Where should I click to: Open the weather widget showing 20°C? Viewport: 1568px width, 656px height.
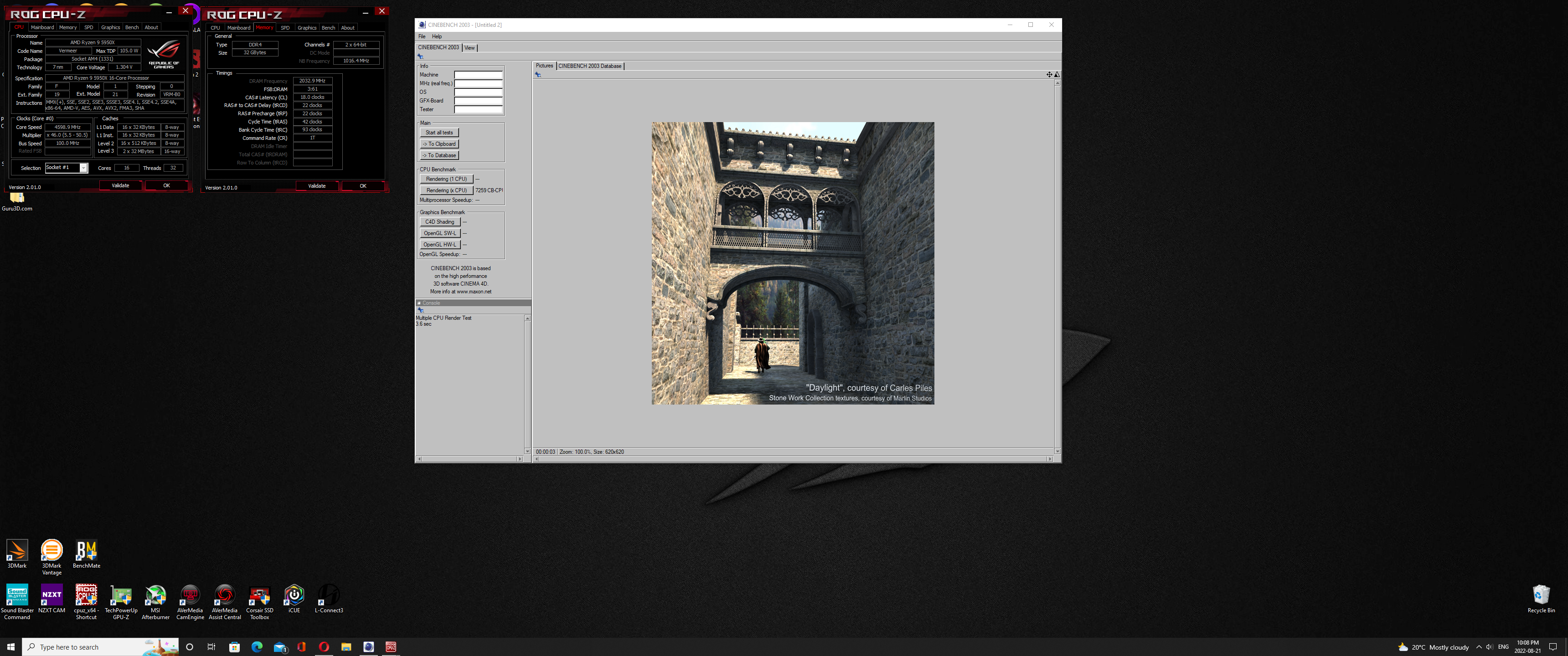[x=1433, y=647]
